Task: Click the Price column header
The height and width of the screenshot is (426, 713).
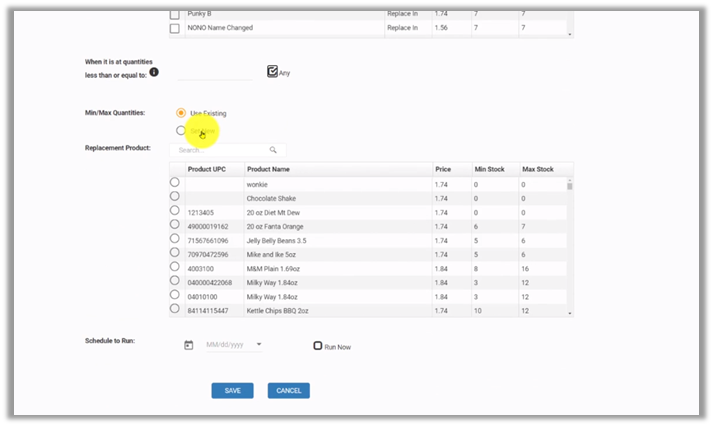Action: tap(442, 169)
